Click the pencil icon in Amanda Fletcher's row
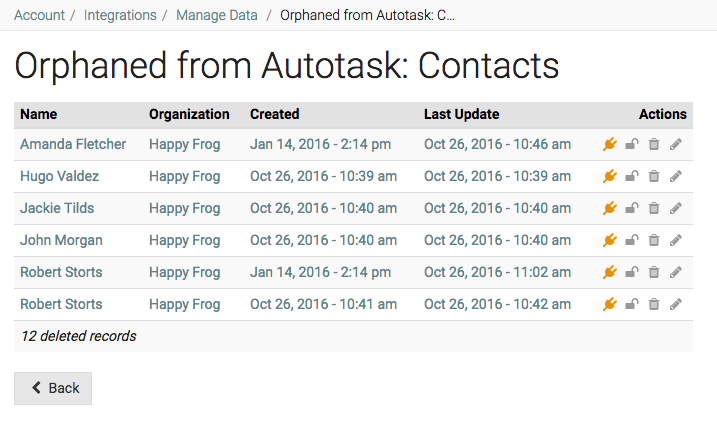 [676, 145]
